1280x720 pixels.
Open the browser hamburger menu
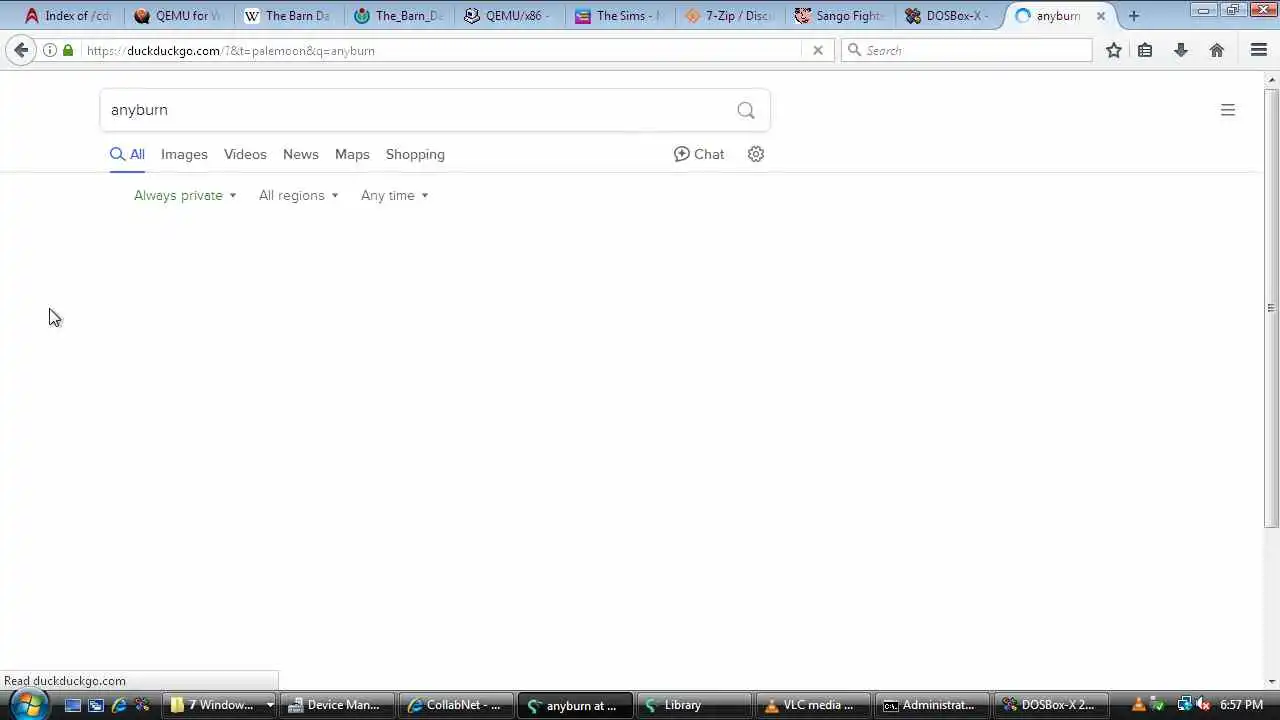pos(1259,50)
